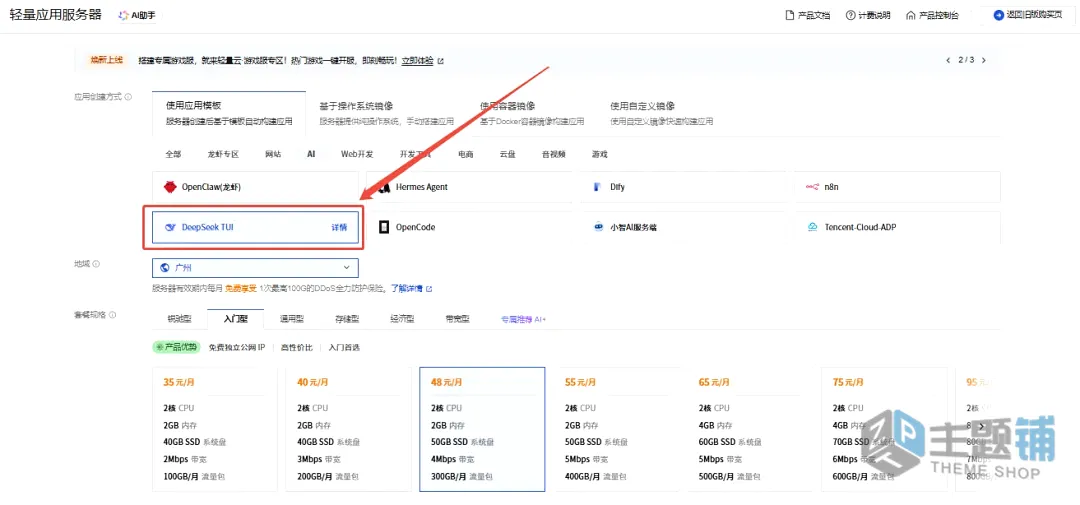Choose the 55元/月 plan card
Viewport: 1080px width, 505px height.
[x=616, y=429]
